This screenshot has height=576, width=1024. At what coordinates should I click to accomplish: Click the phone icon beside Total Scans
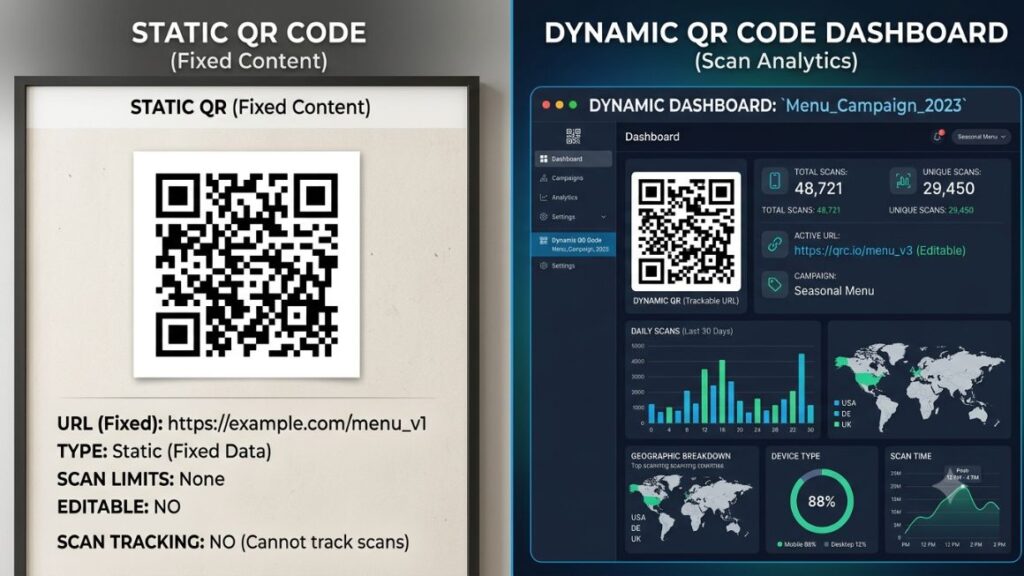click(775, 181)
